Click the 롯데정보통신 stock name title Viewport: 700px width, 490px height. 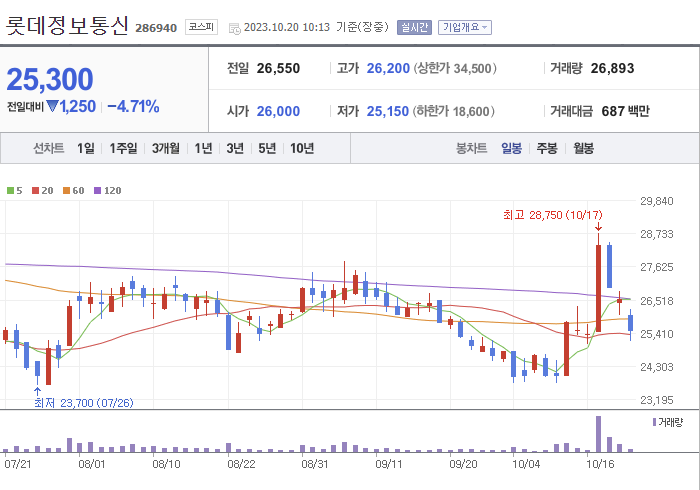click(x=67, y=25)
